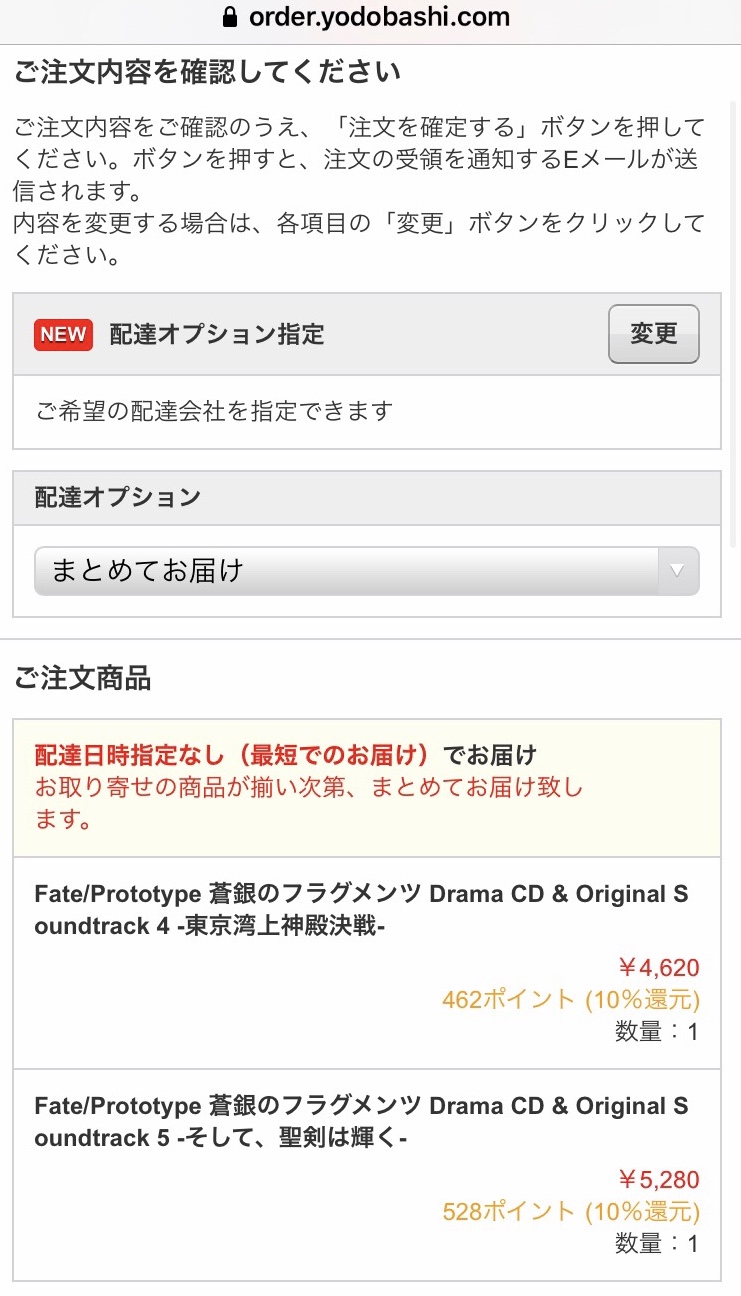Tap the ご注文商品 heading
Image resolution: width=741 pixels, height=1296 pixels.
coord(82,679)
